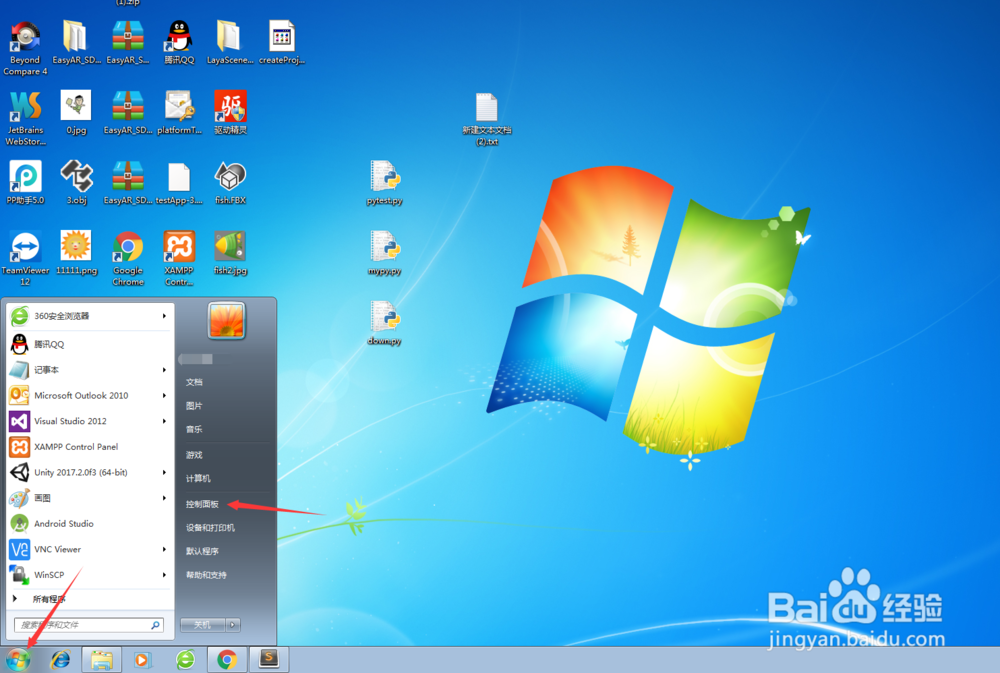Viewport: 1000px width, 673px height.
Task: Launch XAMPP Control Panel from Start menu
Action: 89,447
